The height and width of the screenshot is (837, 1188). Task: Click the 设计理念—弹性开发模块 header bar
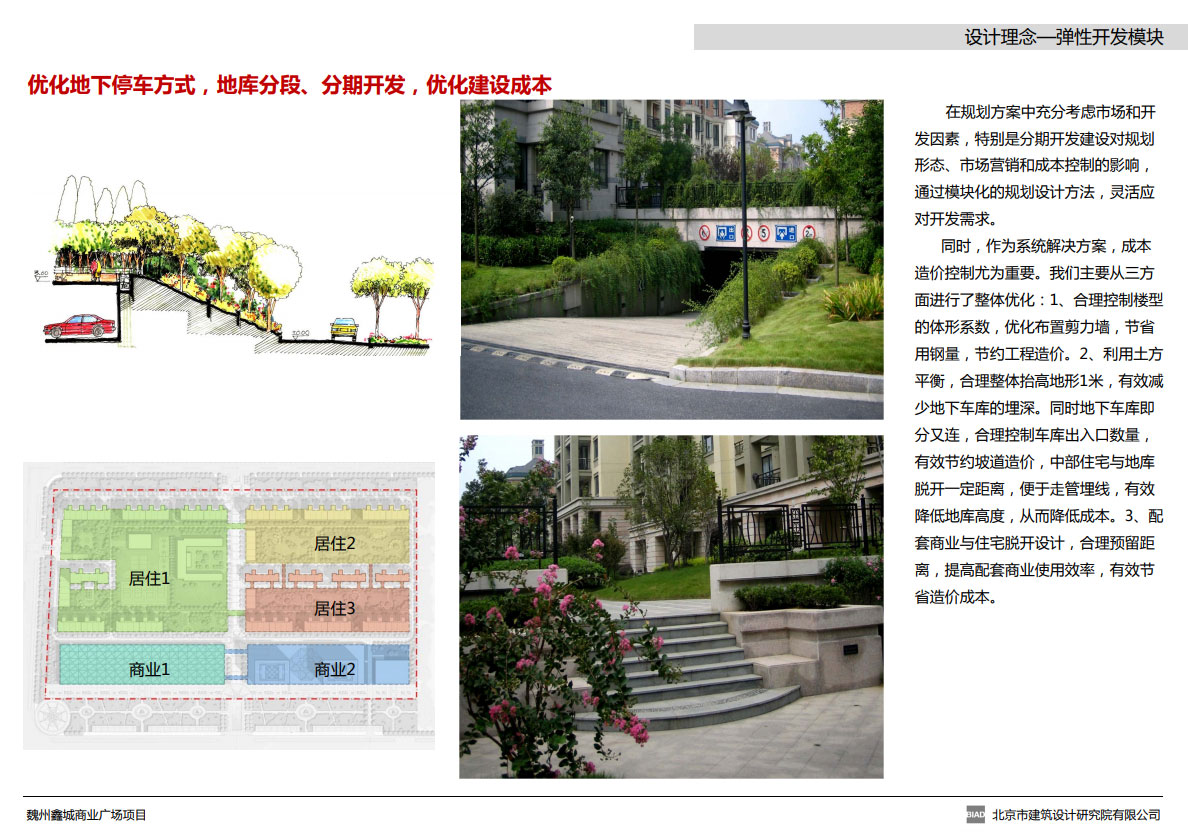click(x=940, y=37)
